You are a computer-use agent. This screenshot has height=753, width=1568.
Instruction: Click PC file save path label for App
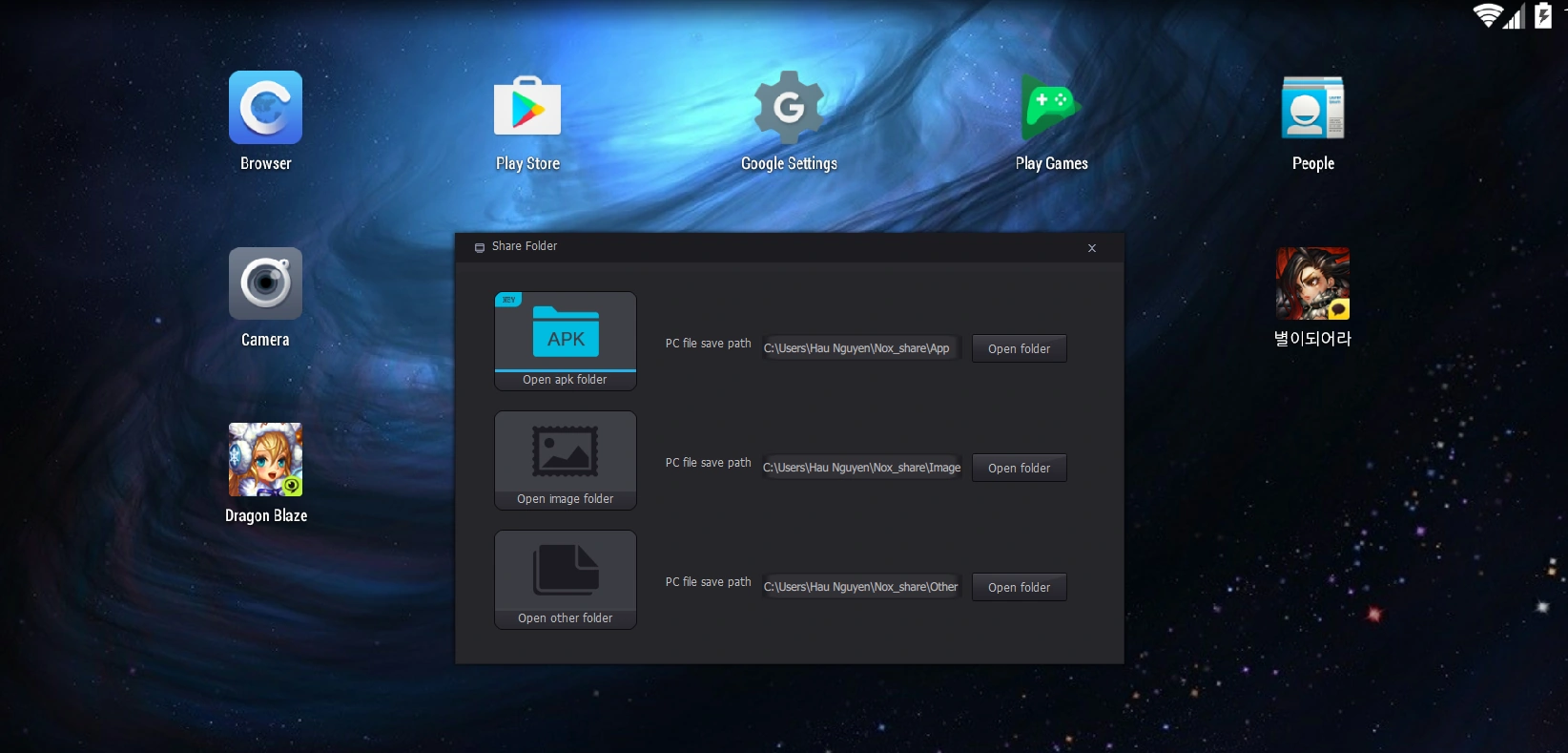[x=709, y=344]
